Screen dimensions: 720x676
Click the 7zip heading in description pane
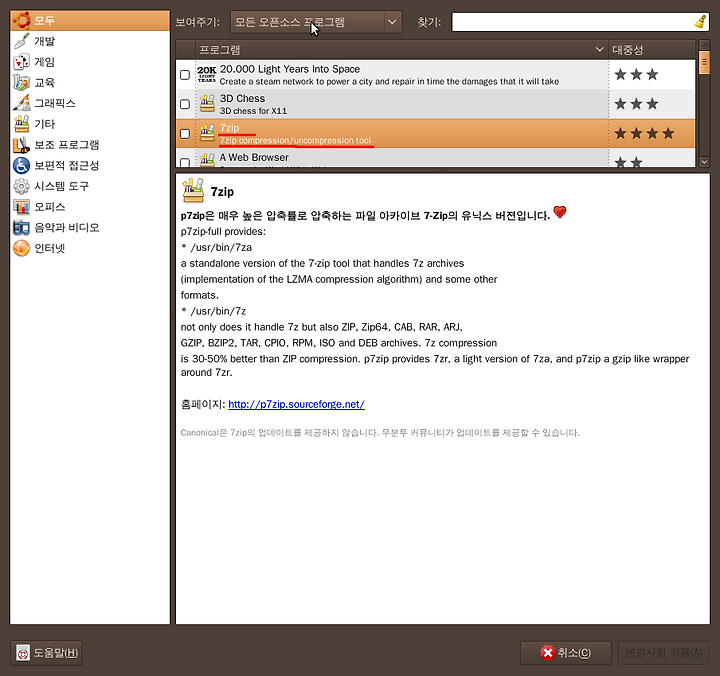[x=222, y=192]
